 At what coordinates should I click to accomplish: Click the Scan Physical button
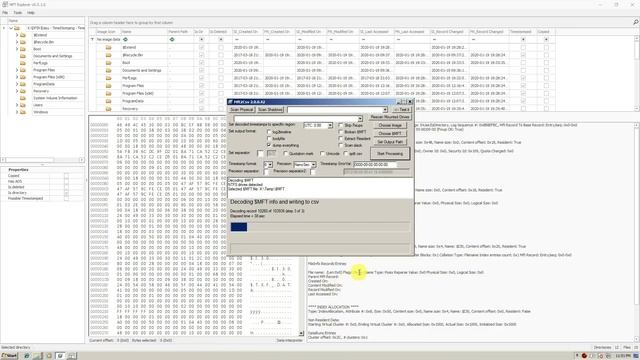242,110
